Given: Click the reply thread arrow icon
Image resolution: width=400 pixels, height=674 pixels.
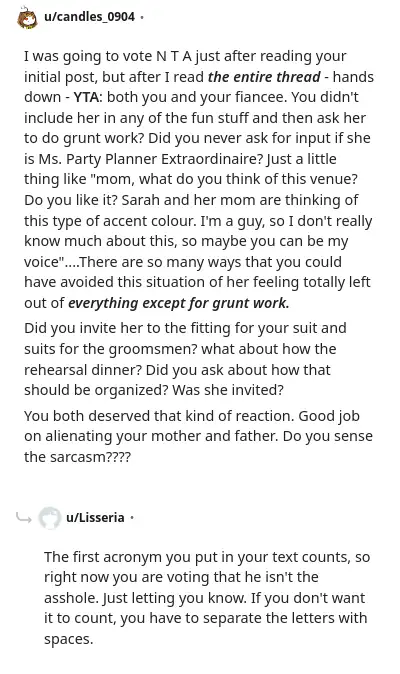Looking at the screenshot, I should pos(24,518).
